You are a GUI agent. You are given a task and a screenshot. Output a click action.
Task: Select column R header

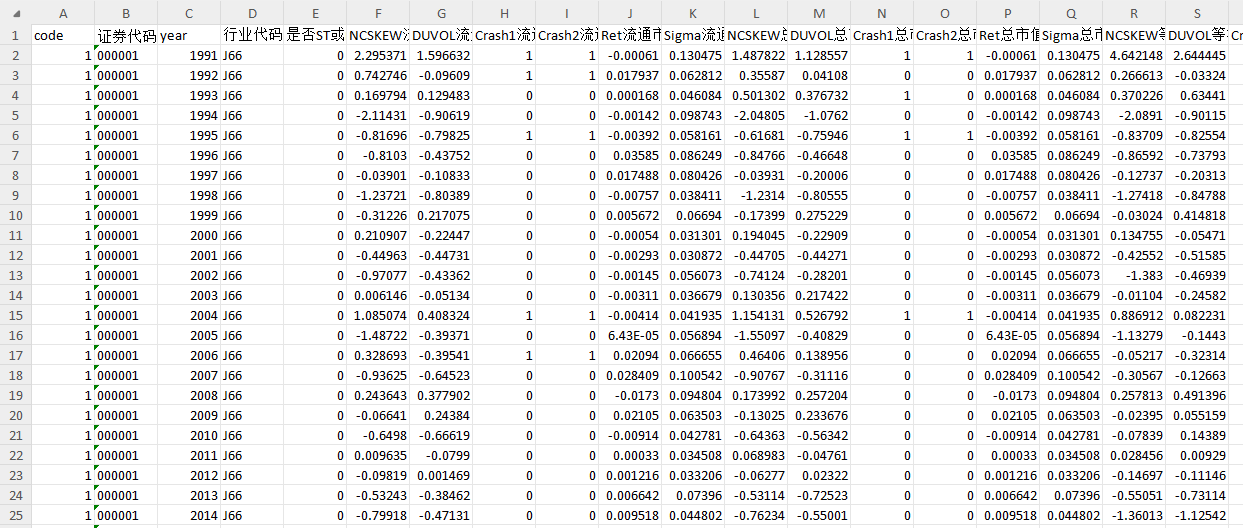pos(1134,13)
